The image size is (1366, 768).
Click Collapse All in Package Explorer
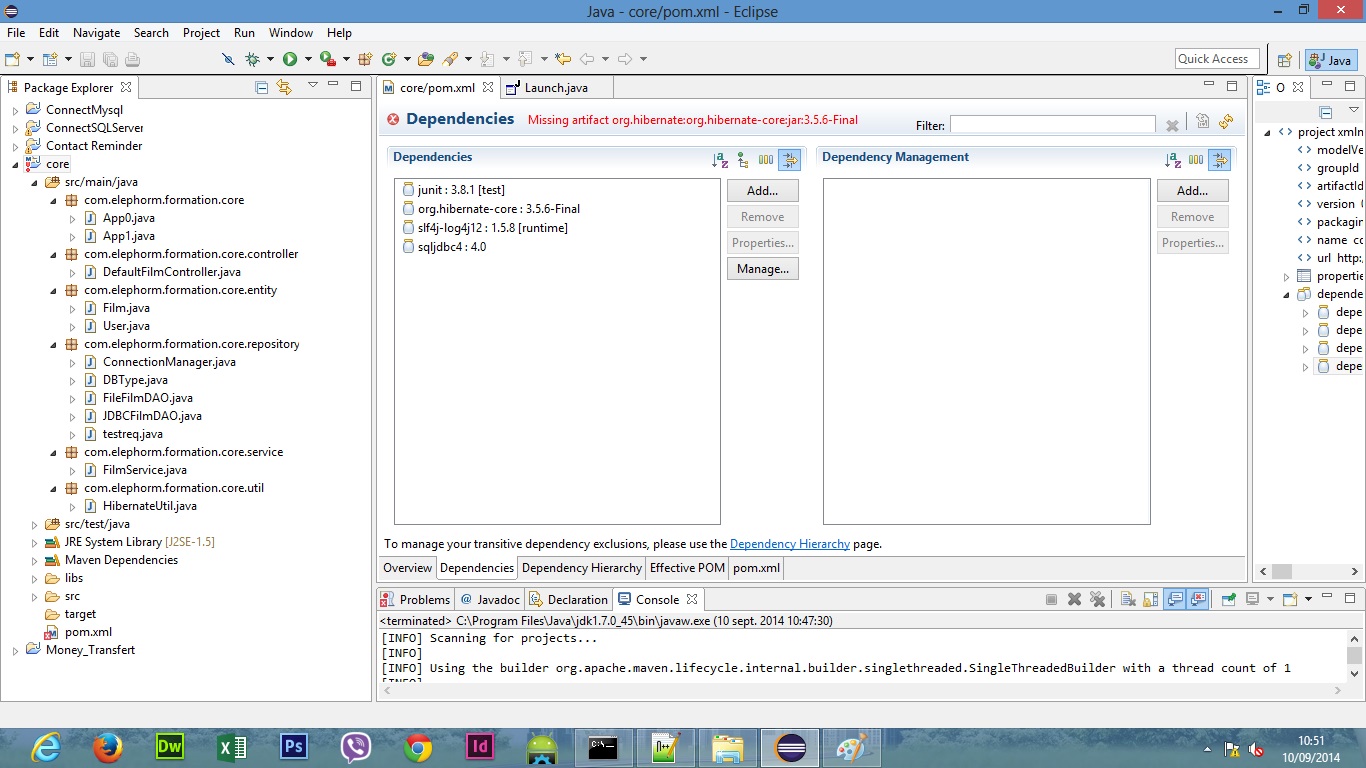coord(261,87)
